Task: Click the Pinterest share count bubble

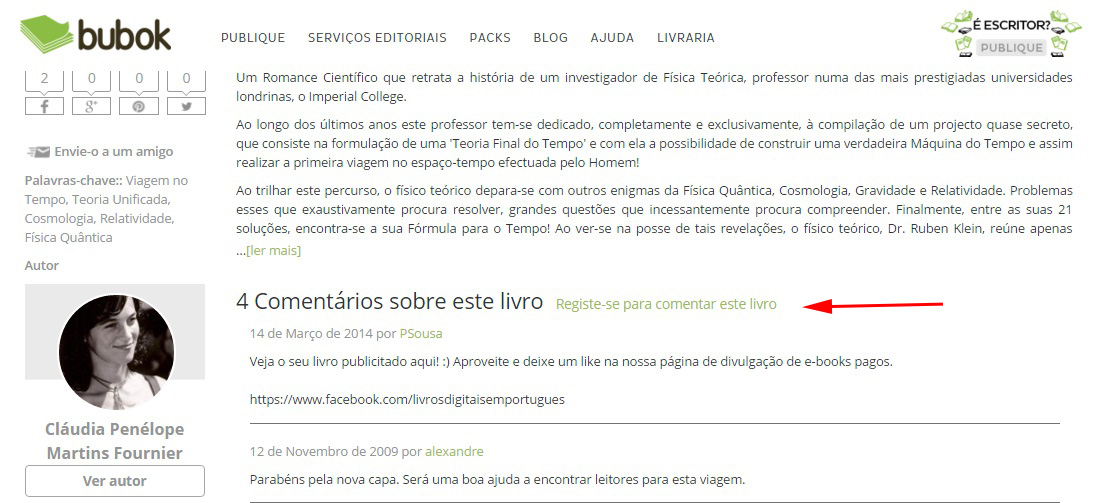Action: pos(138,81)
